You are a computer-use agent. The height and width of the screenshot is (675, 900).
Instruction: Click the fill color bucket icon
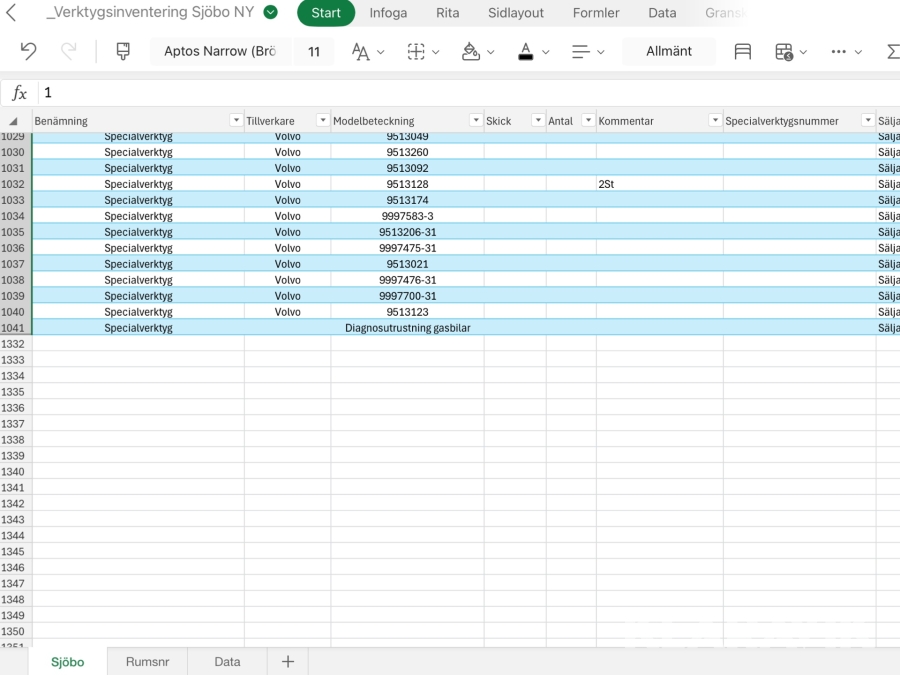point(471,51)
